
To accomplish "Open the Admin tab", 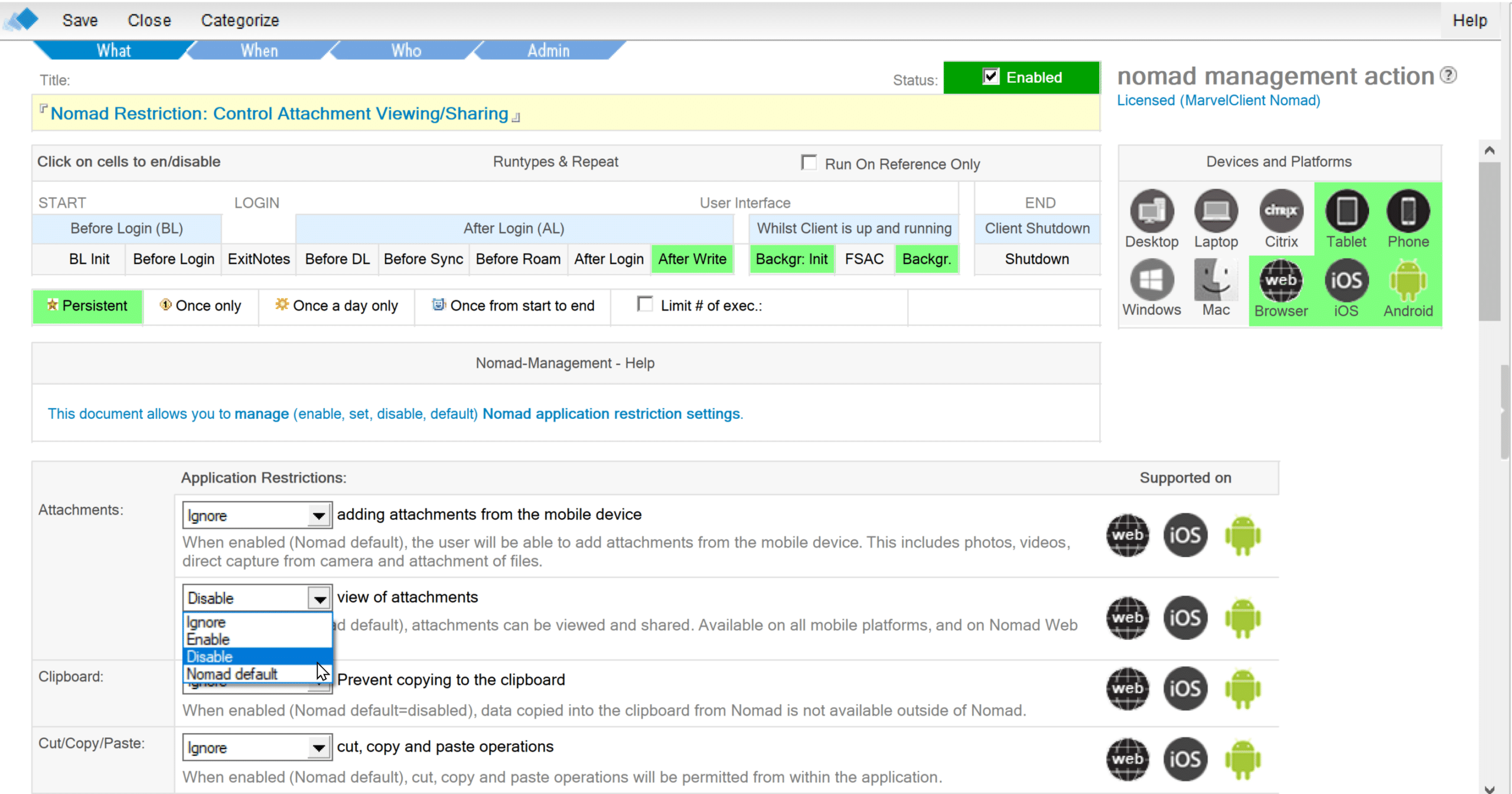I will pyautogui.click(x=548, y=51).
